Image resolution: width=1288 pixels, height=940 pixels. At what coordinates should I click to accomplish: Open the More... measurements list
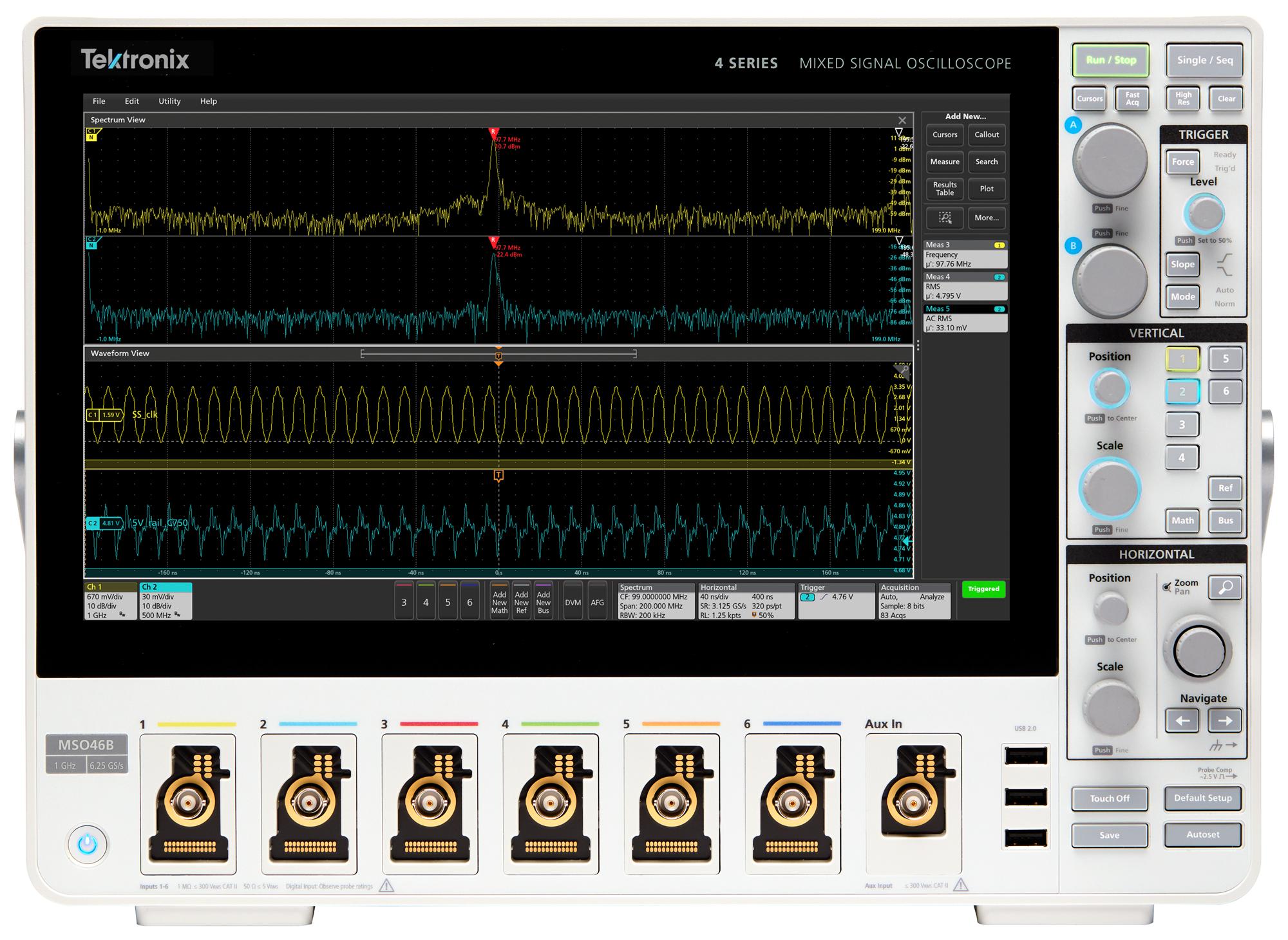click(x=987, y=218)
